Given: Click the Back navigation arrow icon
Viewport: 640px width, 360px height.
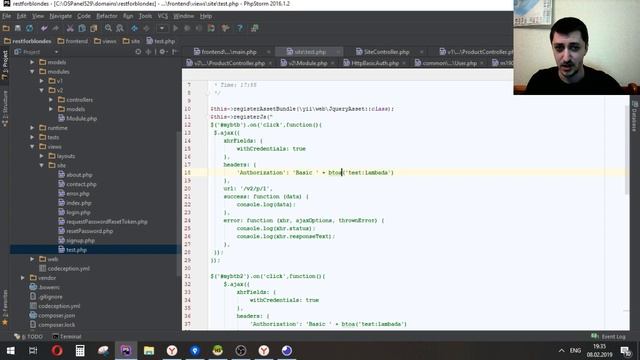Looking at the screenshot, I should pos(134,28).
